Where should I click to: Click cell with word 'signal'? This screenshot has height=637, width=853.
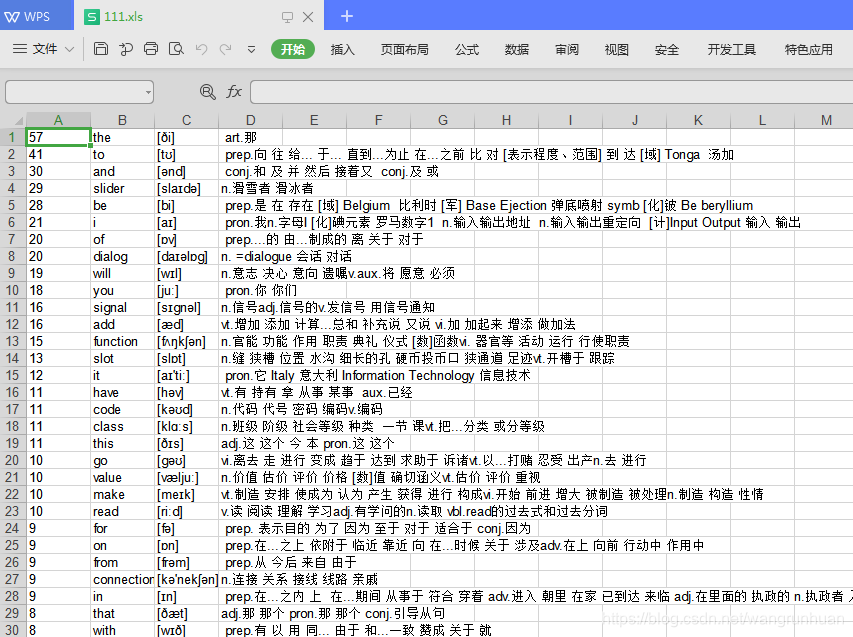pos(122,307)
